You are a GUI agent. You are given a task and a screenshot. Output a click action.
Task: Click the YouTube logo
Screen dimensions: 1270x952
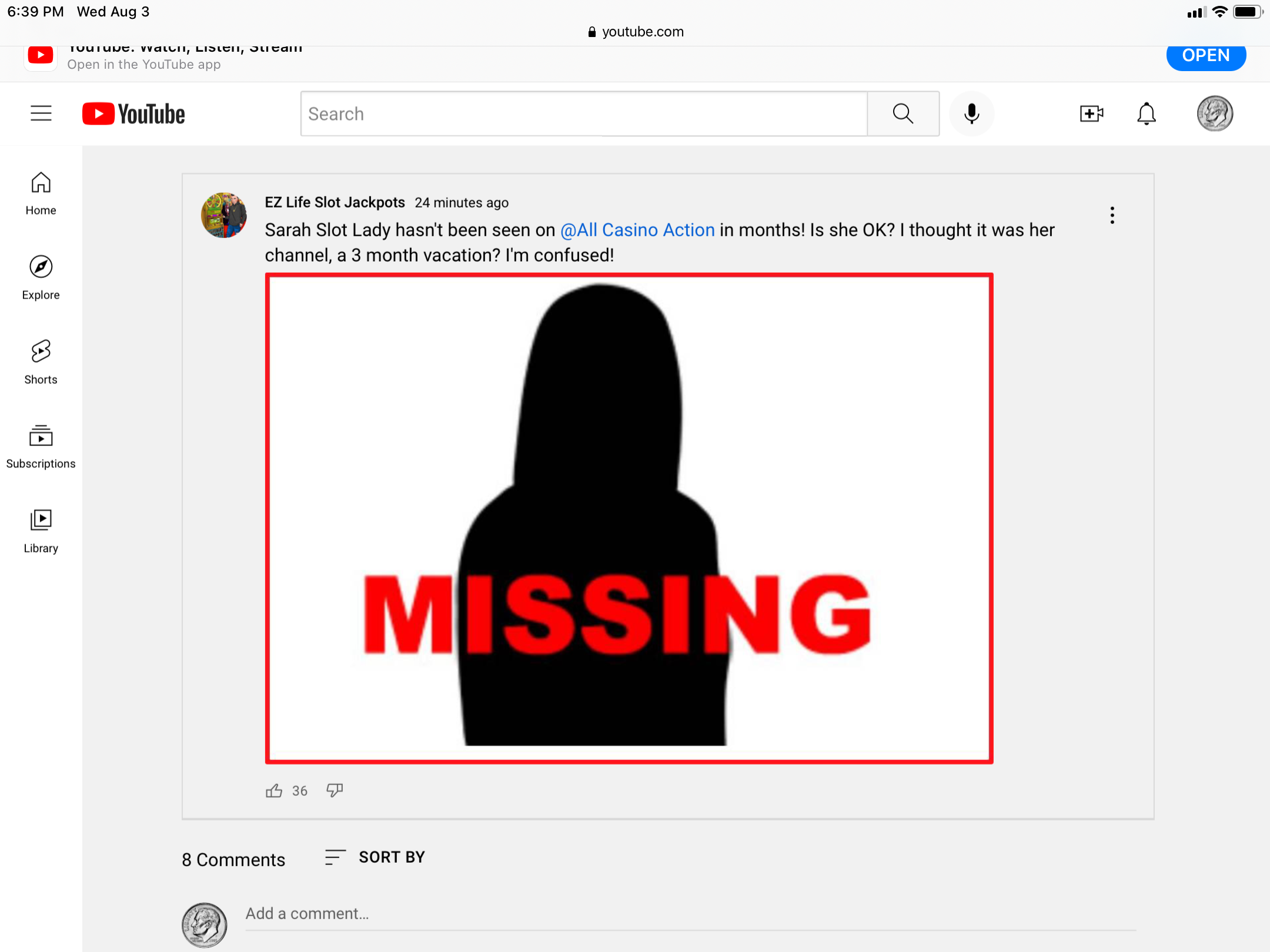tap(134, 114)
